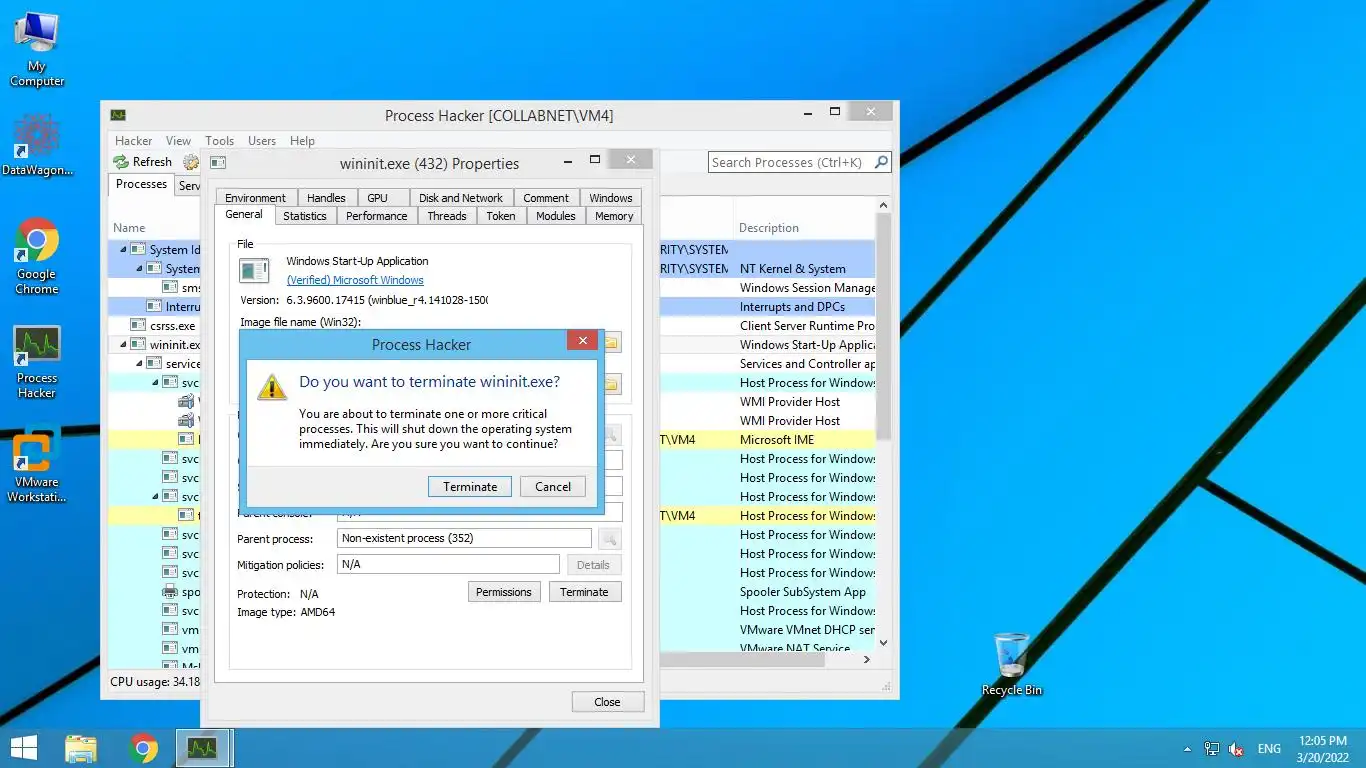Click the spooler printer icon in process list

tap(170, 592)
